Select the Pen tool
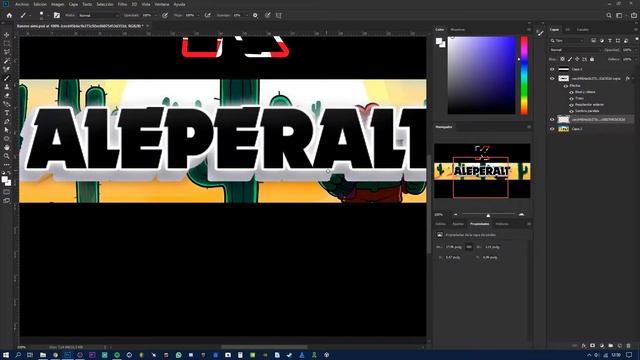 [7, 122]
